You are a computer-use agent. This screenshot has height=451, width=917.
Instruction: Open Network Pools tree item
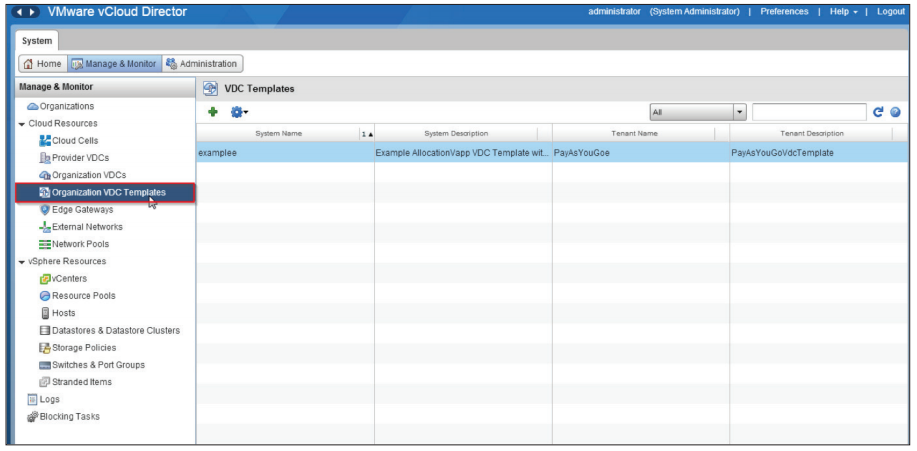pos(80,244)
